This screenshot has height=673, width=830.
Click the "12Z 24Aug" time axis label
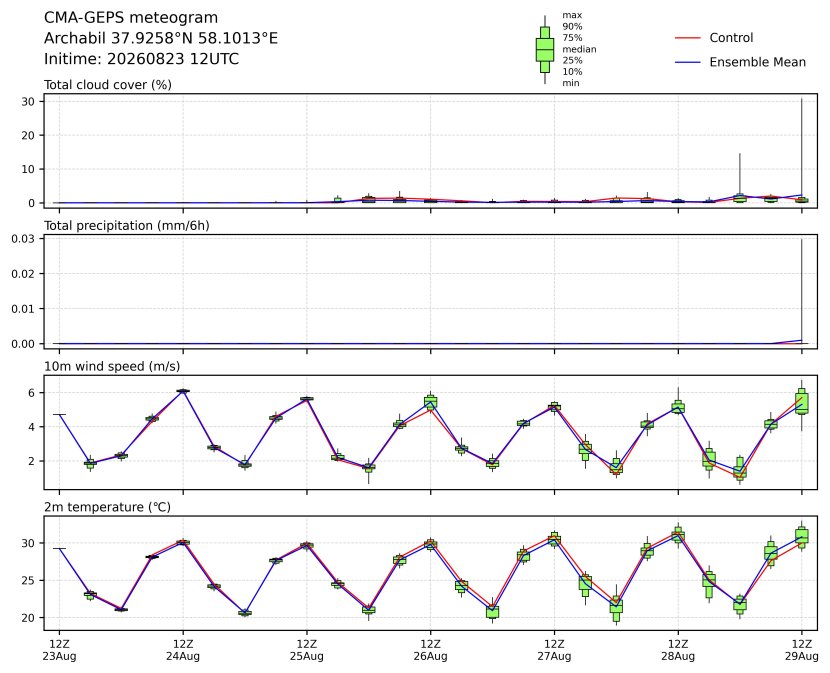(183, 650)
